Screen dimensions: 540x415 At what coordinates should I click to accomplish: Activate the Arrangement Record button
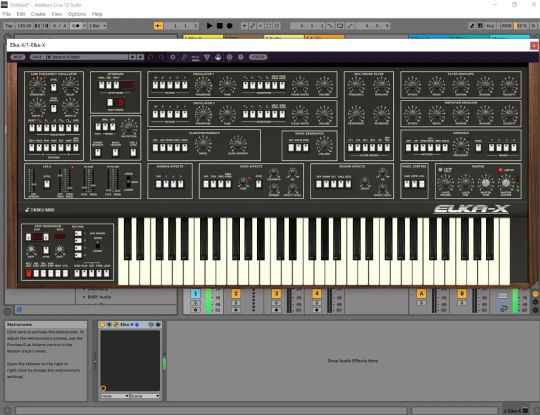(x=229, y=26)
